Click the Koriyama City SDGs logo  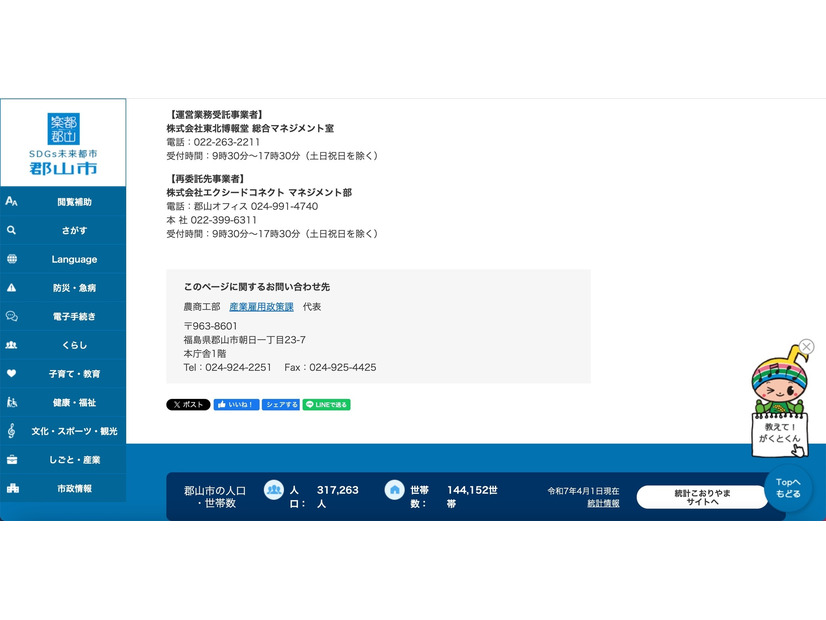coord(63,143)
